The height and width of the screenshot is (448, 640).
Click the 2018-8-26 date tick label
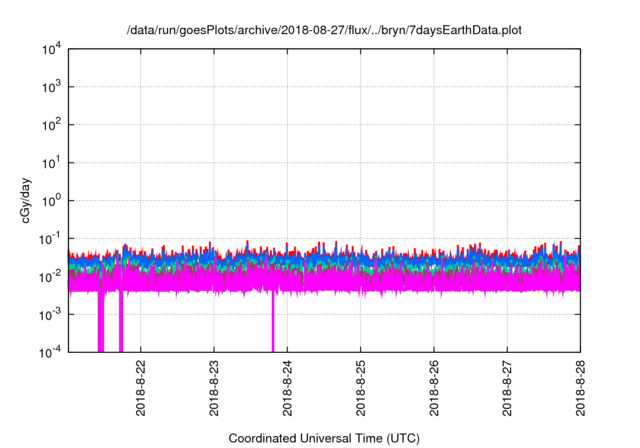pyautogui.click(x=433, y=388)
